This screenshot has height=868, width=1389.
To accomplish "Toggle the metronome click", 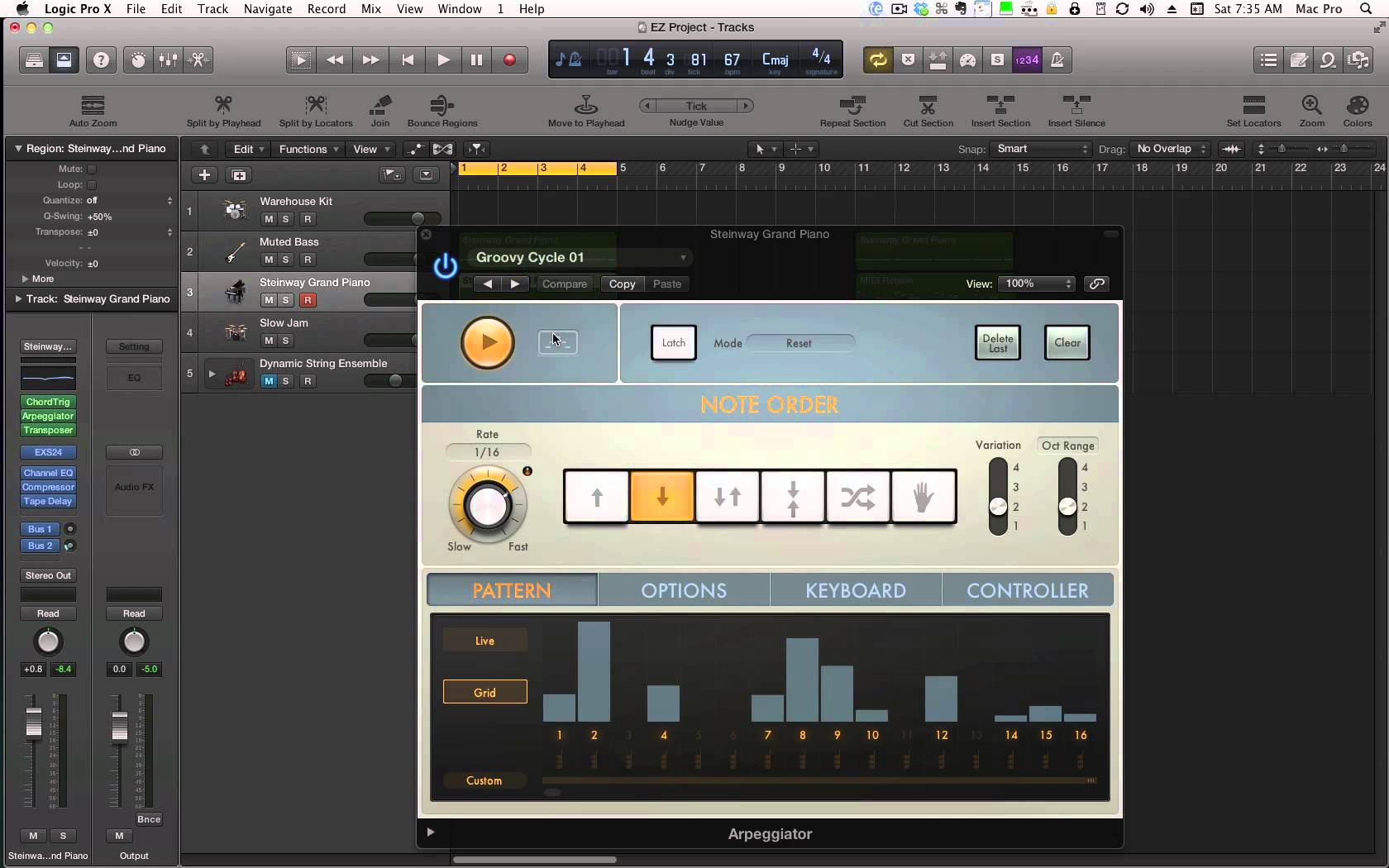I will pyautogui.click(x=1057, y=60).
